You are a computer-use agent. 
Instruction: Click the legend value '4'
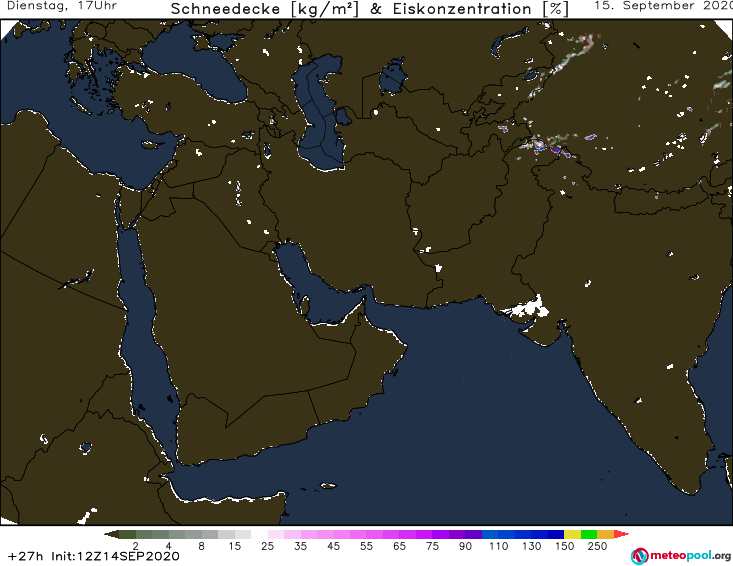coord(169,546)
